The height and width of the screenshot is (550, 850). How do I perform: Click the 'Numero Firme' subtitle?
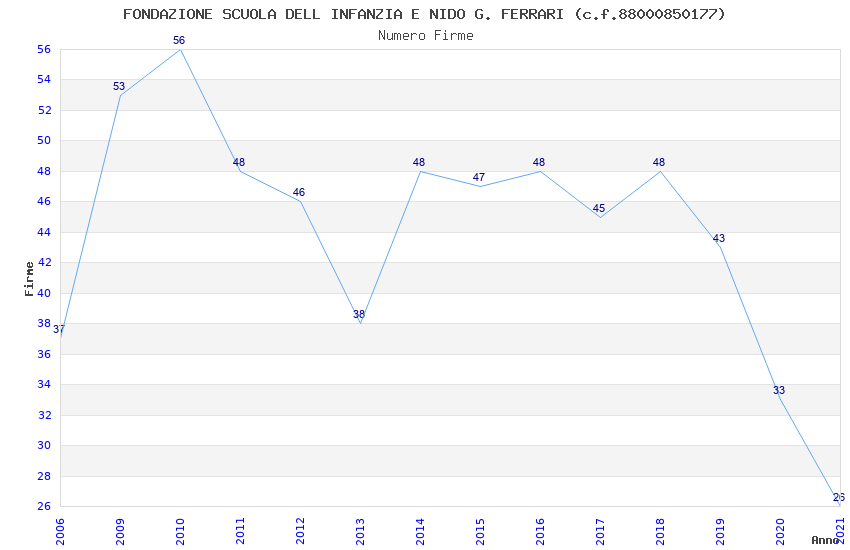pos(426,36)
